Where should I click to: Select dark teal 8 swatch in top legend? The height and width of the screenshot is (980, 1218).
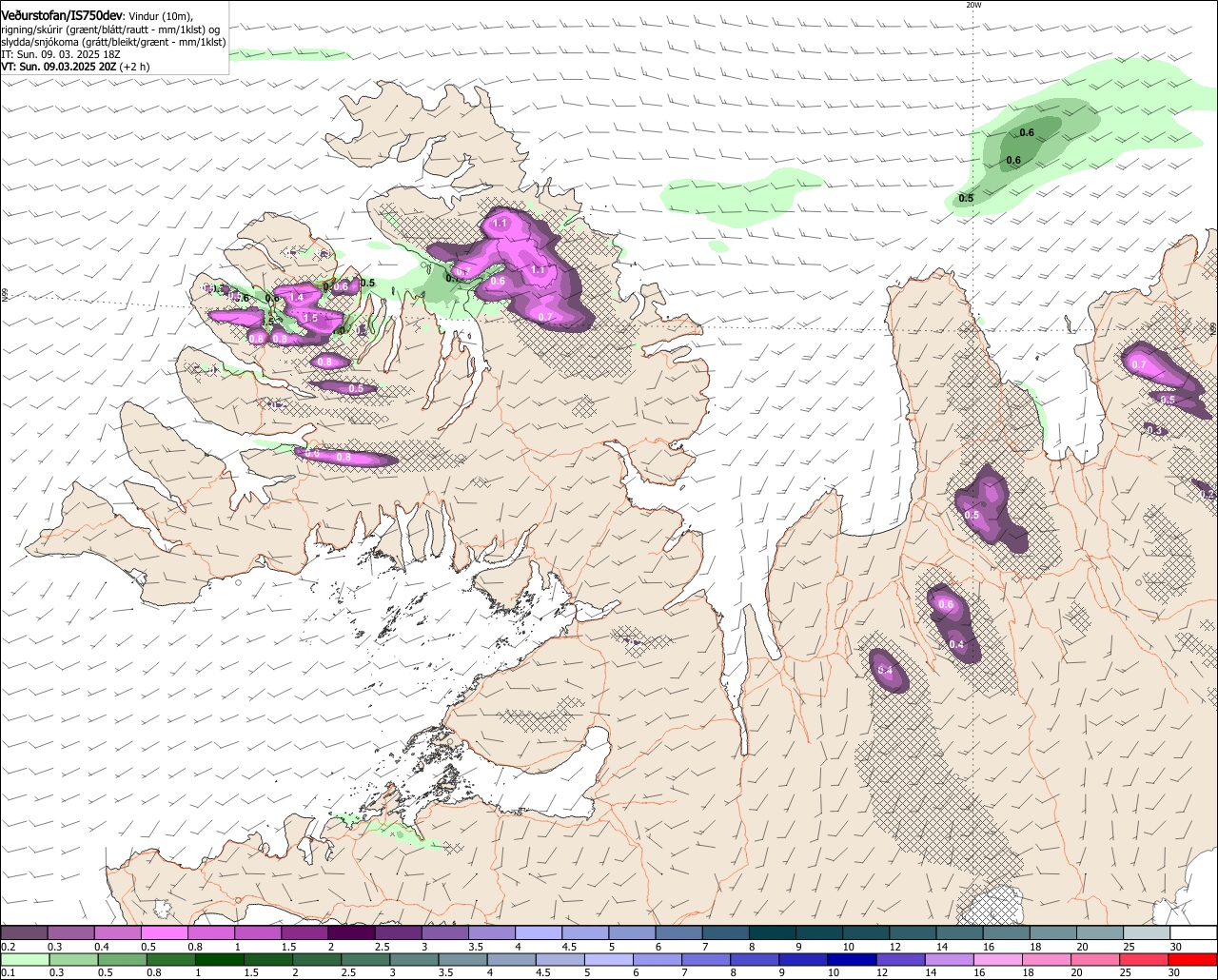point(773,933)
